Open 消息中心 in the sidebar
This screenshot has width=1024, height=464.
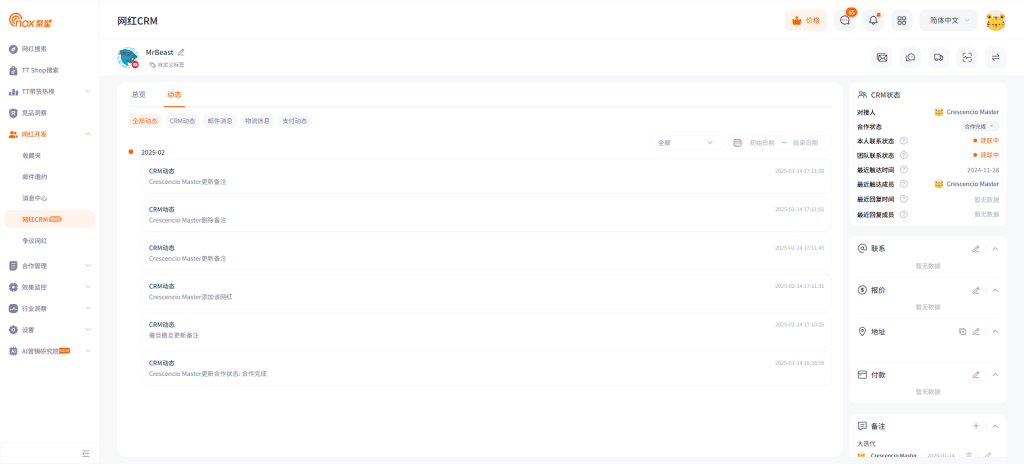35,198
